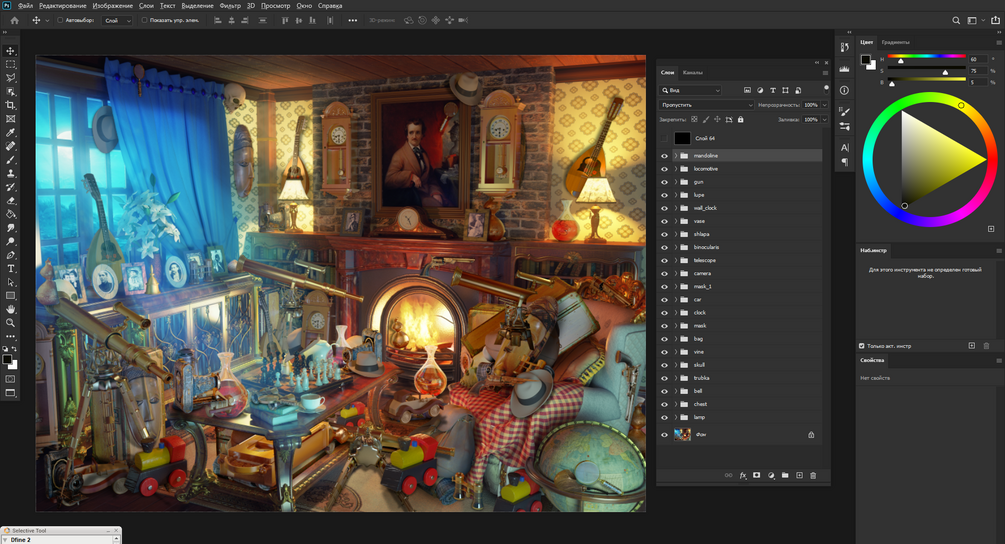This screenshot has height=544, width=1005.
Task: Select the Move tool in the left toolbar
Action: (x=10, y=51)
